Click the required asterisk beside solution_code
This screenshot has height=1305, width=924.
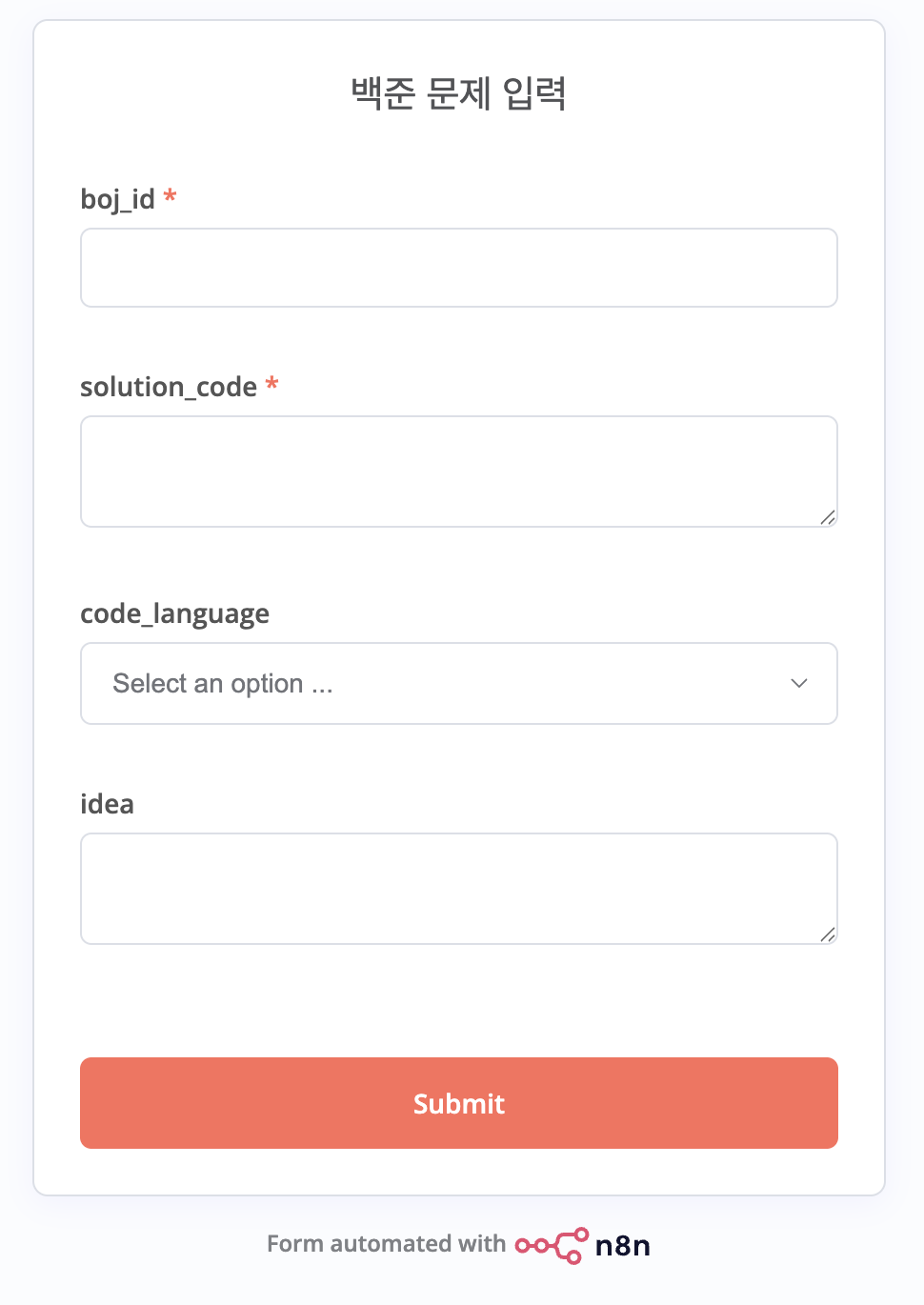(272, 385)
